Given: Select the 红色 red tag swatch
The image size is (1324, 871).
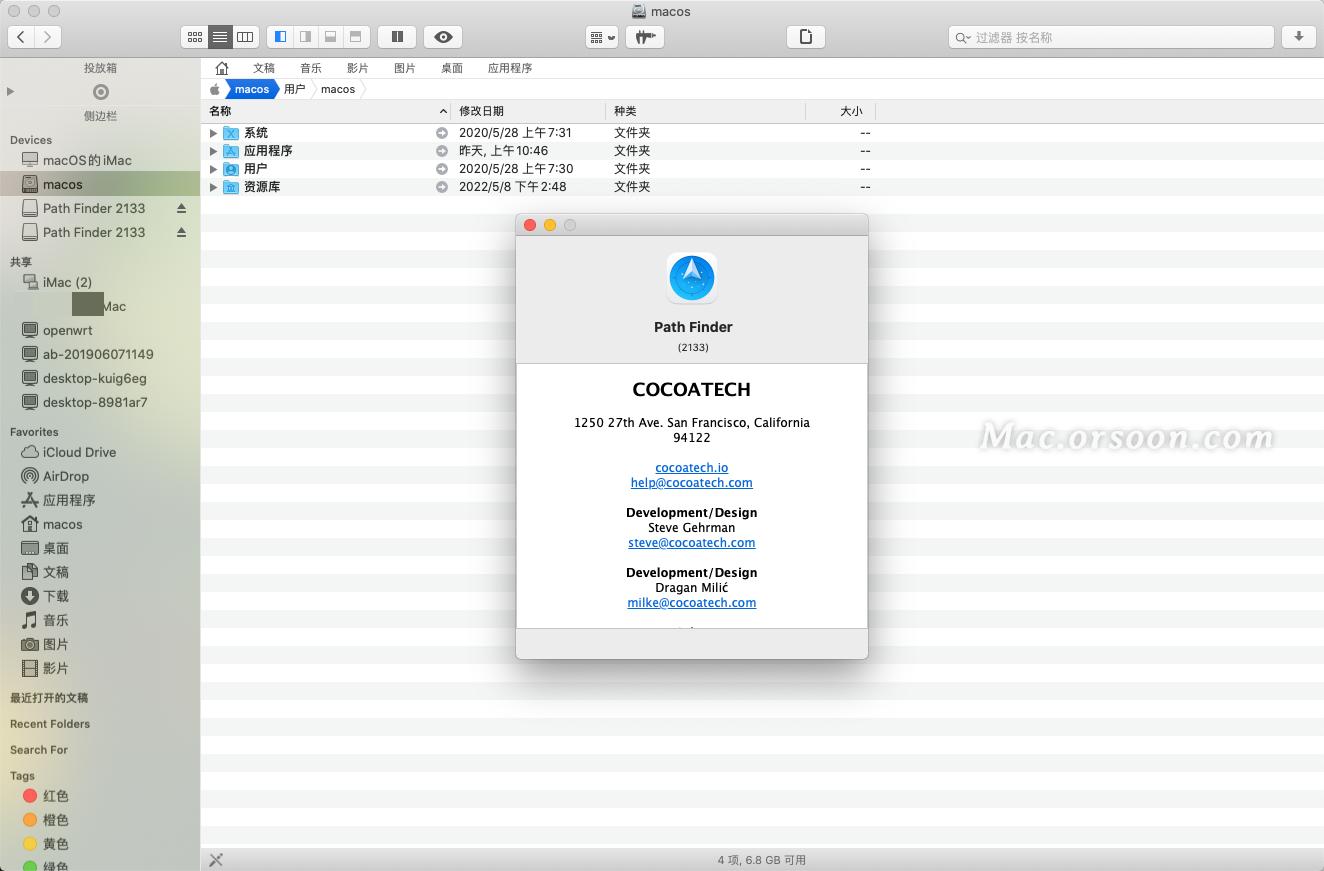Looking at the screenshot, I should [30, 795].
